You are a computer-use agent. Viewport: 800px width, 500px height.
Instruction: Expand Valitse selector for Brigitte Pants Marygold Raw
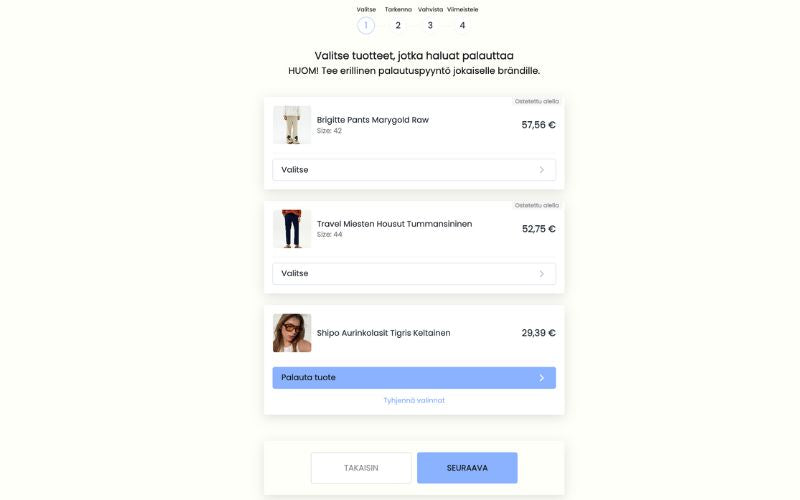coord(414,170)
